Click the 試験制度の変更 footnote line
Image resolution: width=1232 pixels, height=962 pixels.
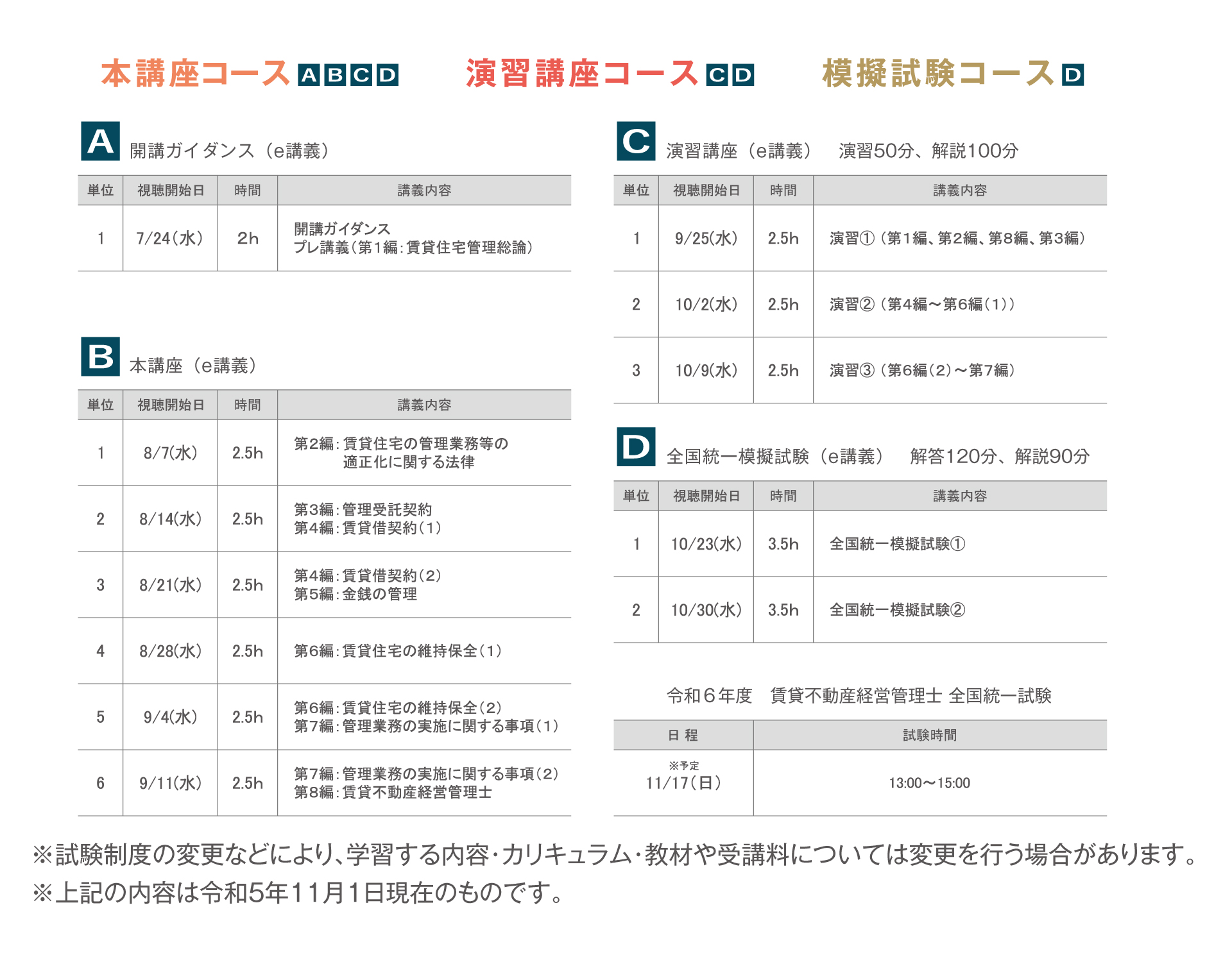pos(615,854)
